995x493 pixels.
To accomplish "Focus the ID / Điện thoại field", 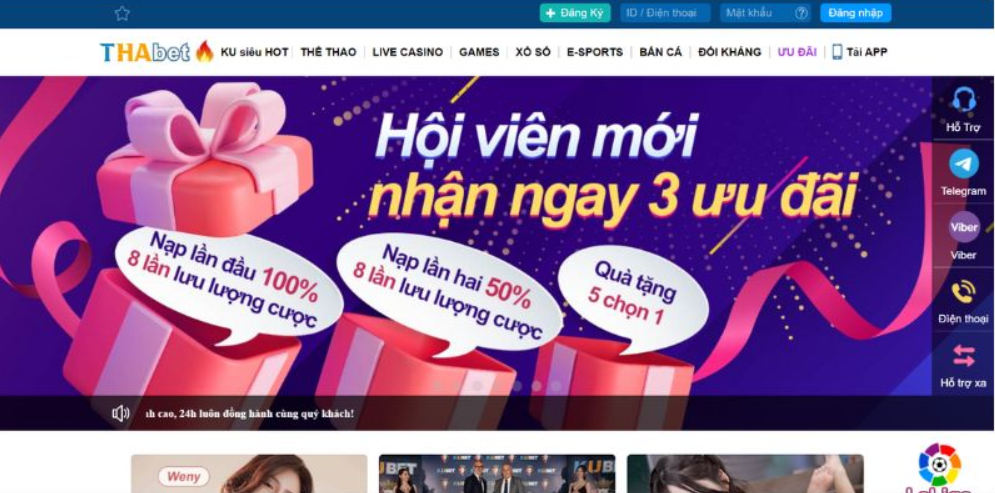I will [x=665, y=13].
